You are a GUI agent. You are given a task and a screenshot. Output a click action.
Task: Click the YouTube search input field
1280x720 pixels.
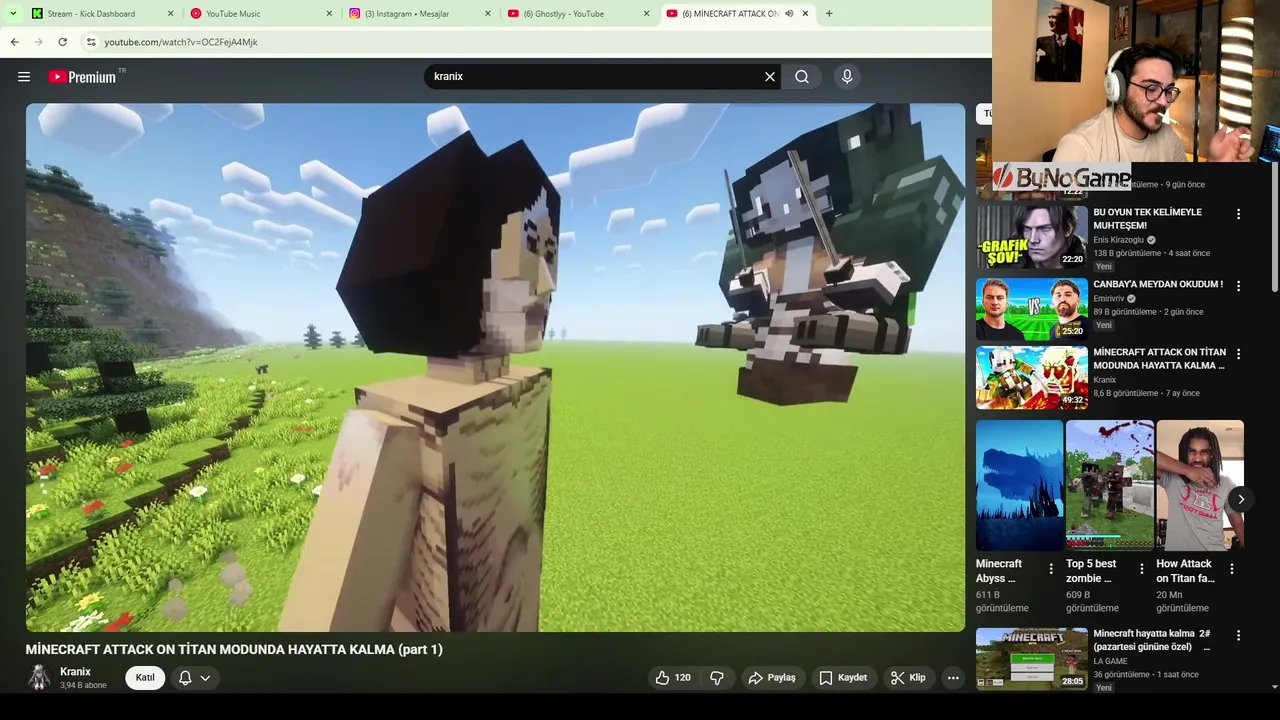click(x=596, y=77)
